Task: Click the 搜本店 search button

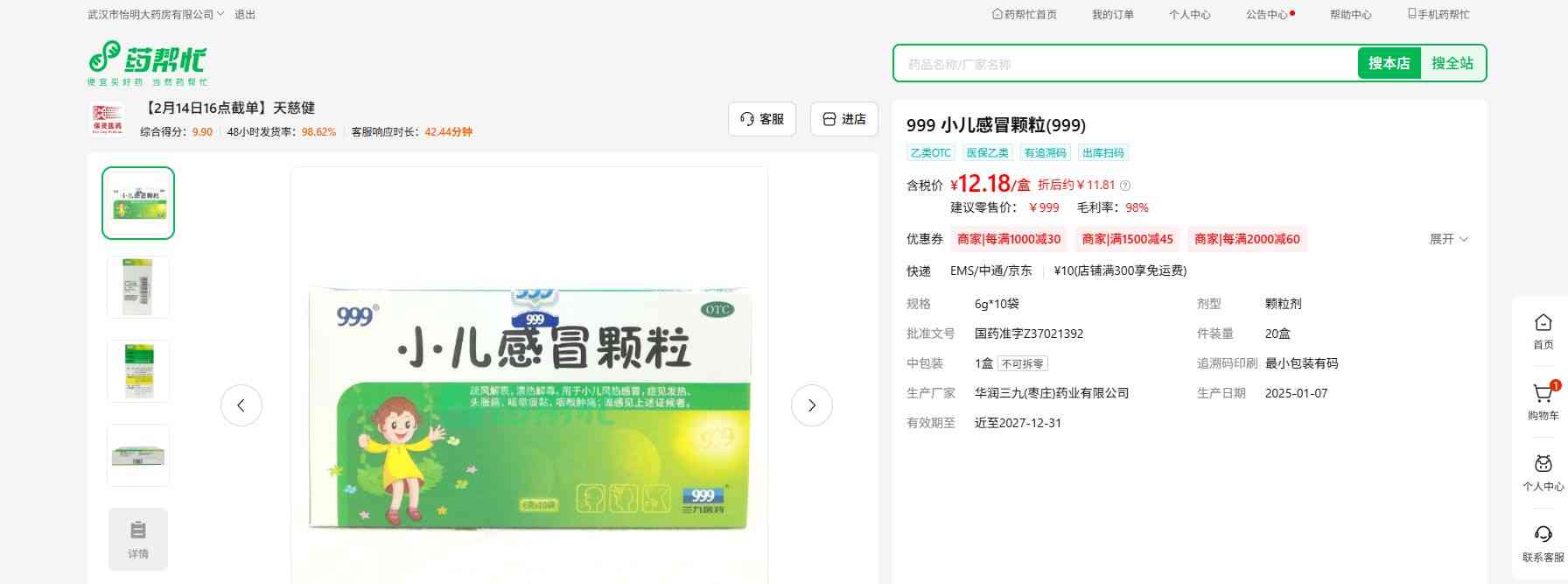Action: (x=1389, y=63)
